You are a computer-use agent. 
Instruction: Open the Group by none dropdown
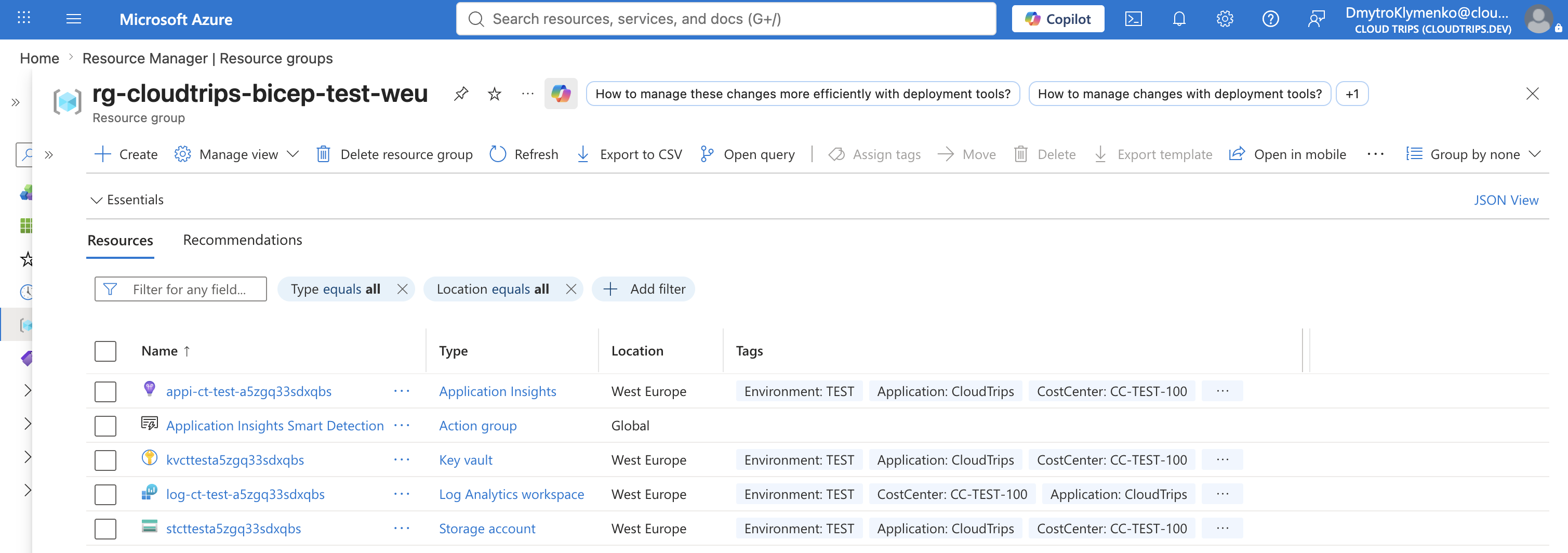[x=1473, y=155]
